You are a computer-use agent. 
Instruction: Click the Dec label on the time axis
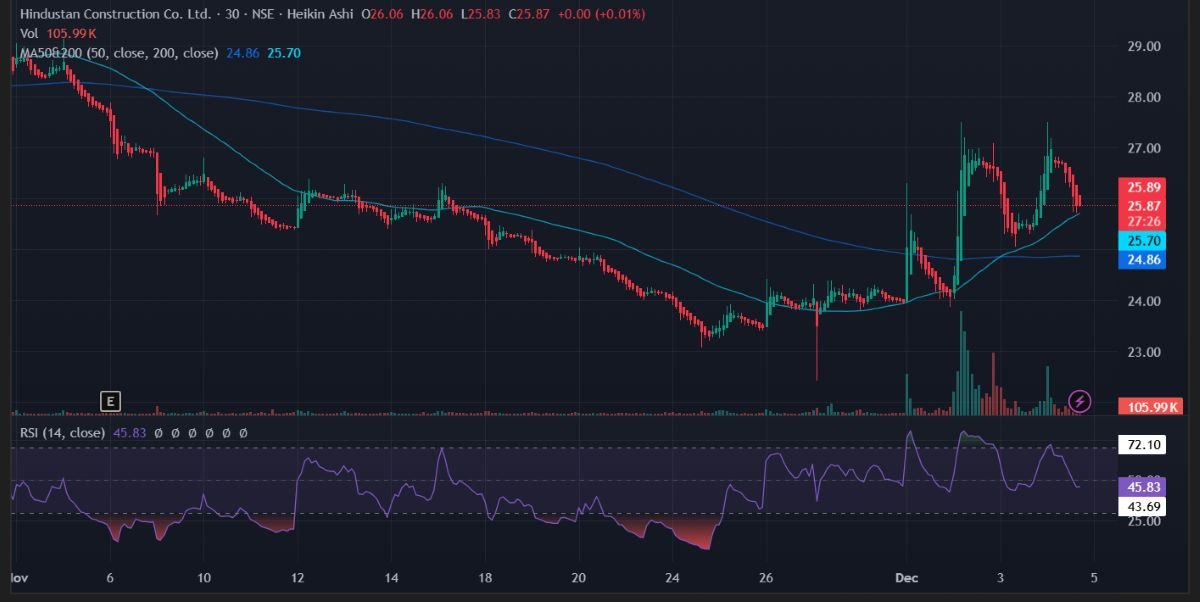(x=906, y=577)
